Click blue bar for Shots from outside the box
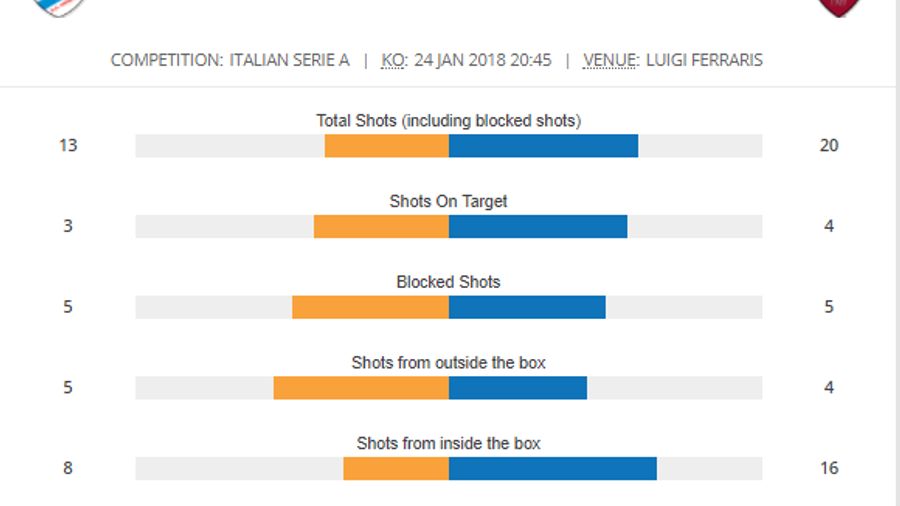The image size is (900, 506). tap(518, 388)
